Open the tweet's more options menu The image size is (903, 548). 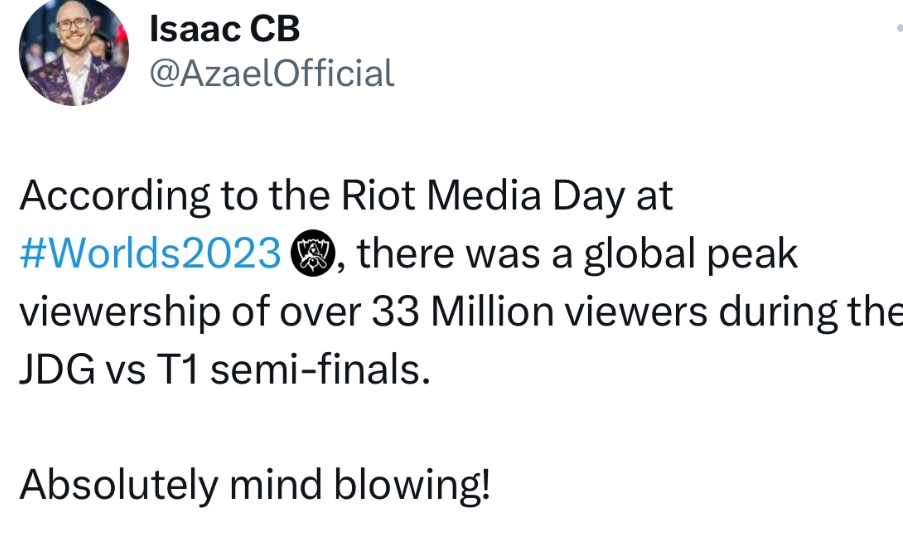(x=897, y=30)
